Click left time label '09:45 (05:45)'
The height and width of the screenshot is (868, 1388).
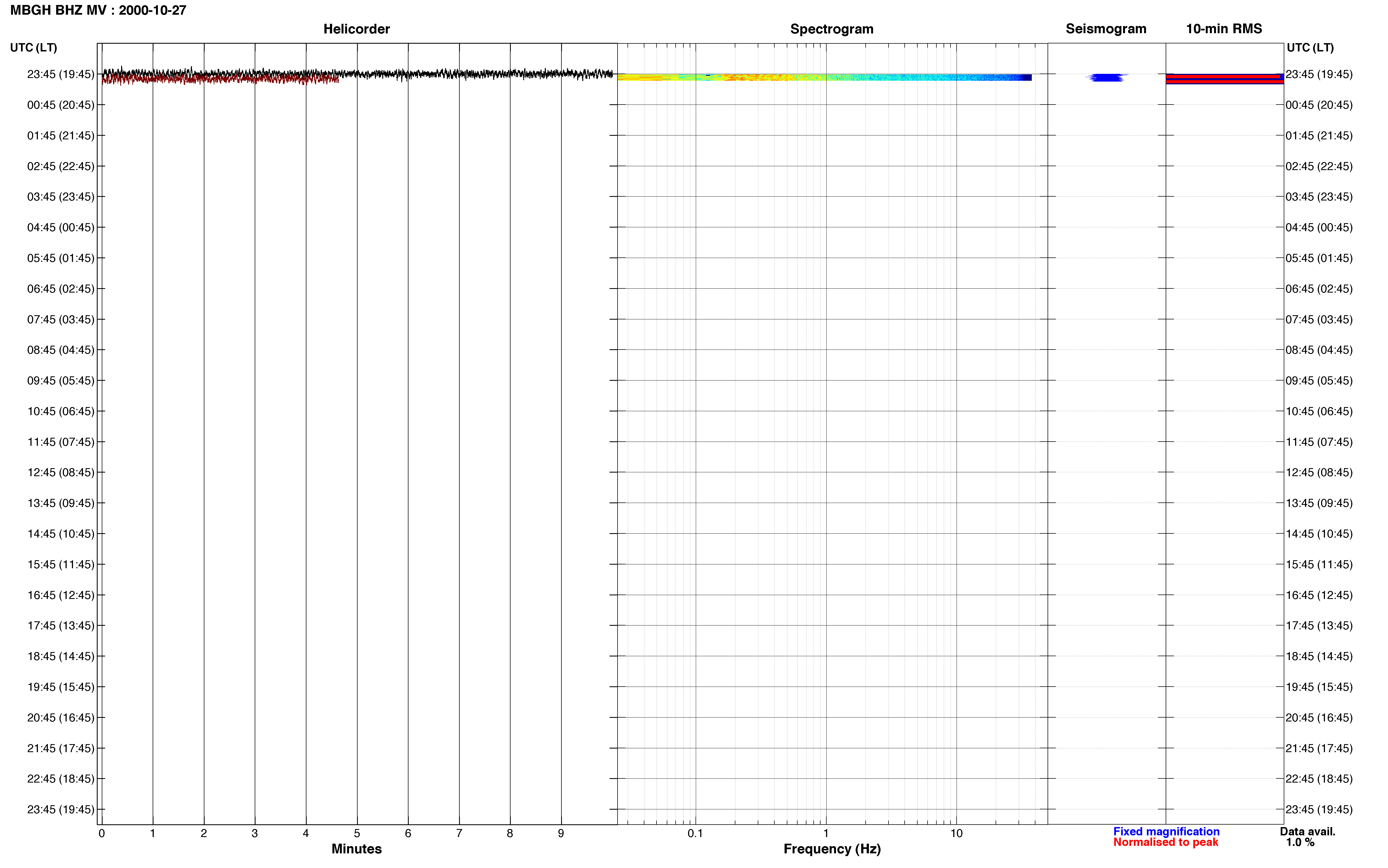click(x=61, y=380)
